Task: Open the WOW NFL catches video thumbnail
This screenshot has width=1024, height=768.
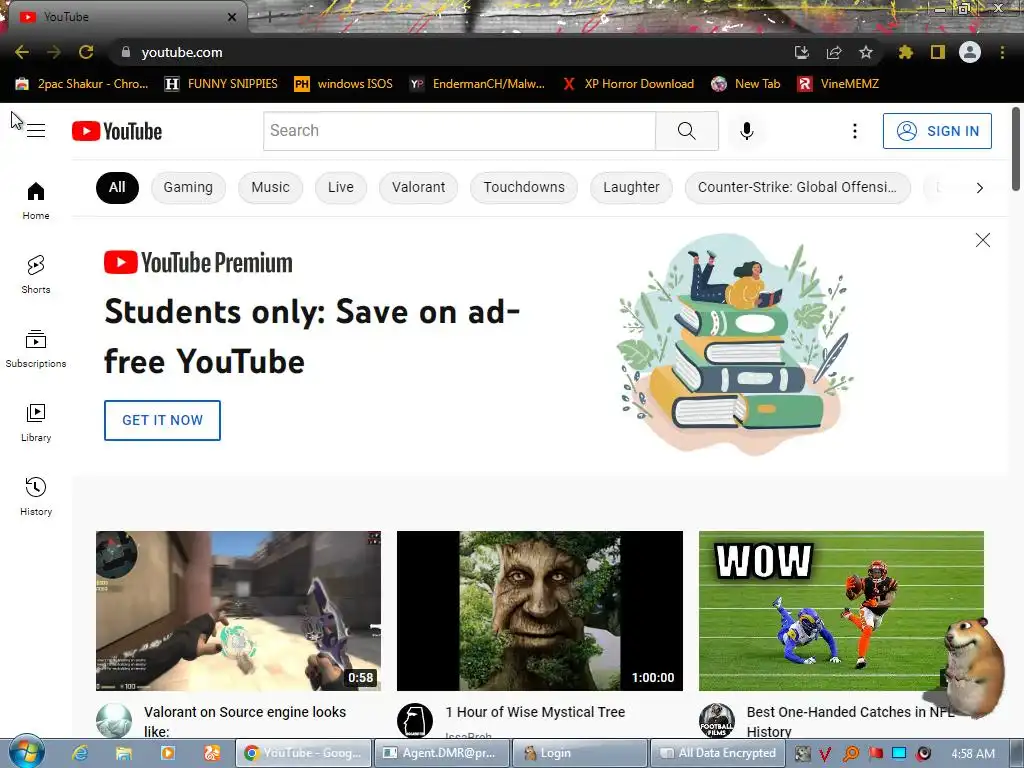Action: pyautogui.click(x=841, y=611)
